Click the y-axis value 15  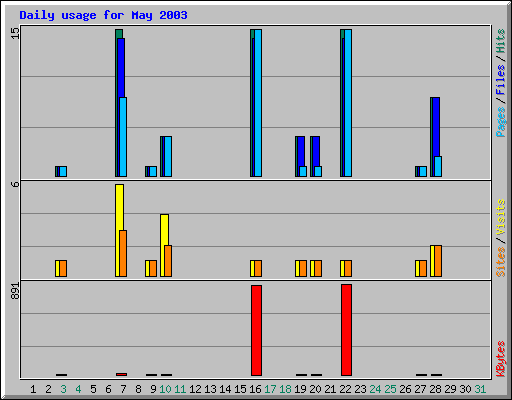coord(15,33)
